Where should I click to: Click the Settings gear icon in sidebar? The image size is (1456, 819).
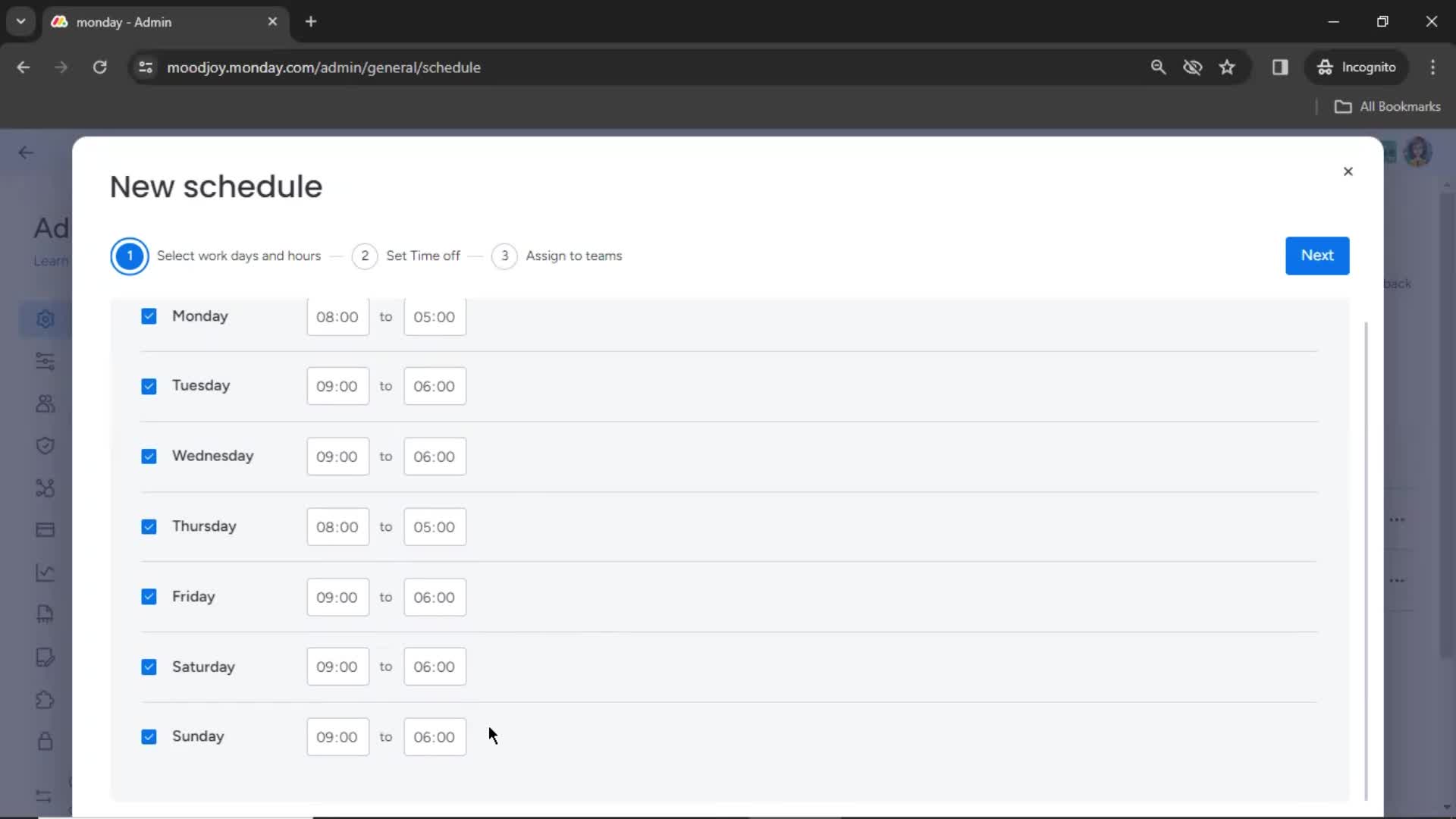pyautogui.click(x=45, y=318)
